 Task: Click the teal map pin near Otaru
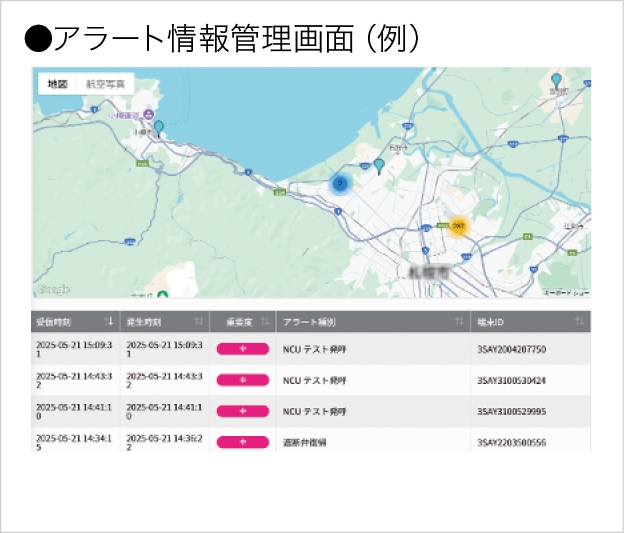(158, 128)
